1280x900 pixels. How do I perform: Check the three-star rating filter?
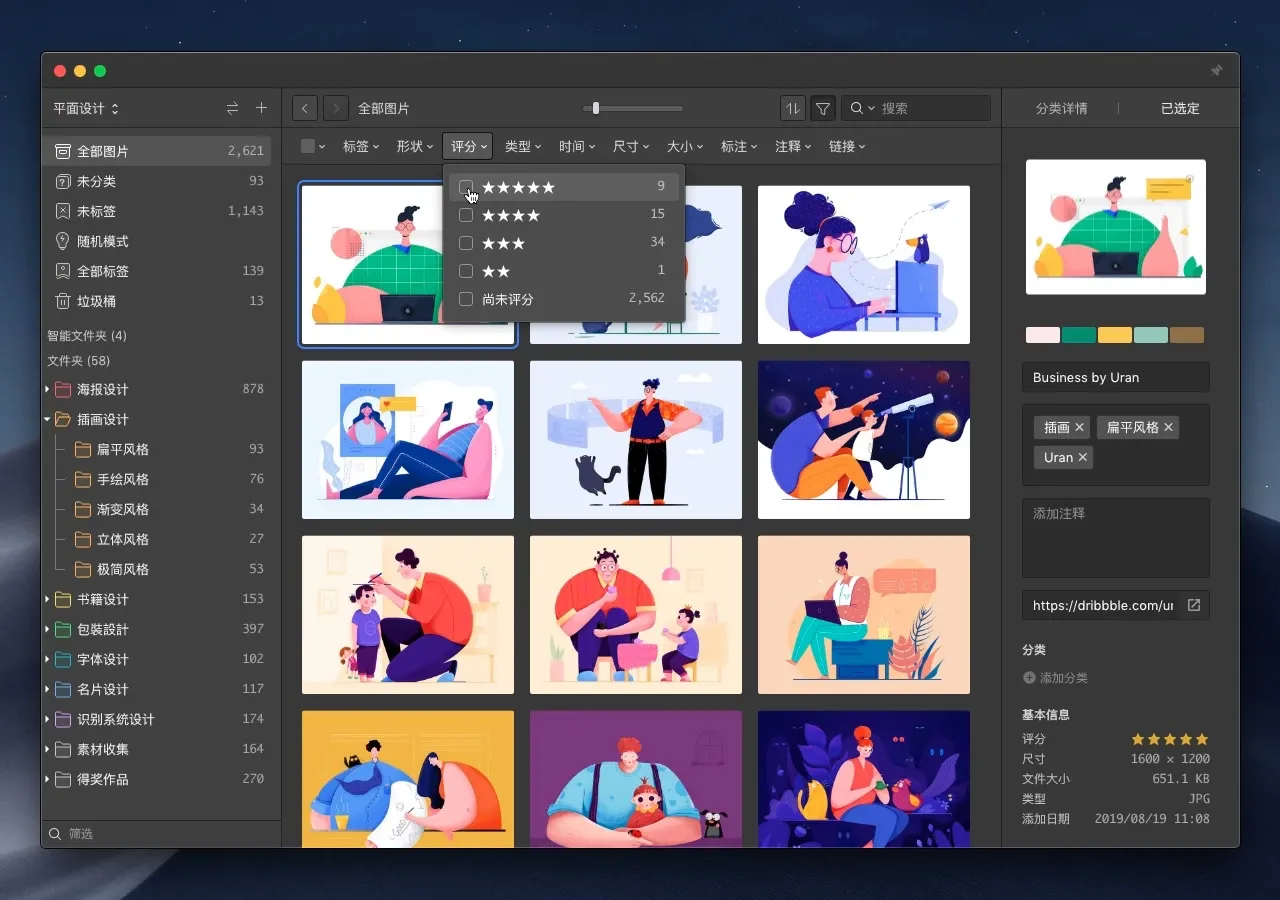click(466, 243)
